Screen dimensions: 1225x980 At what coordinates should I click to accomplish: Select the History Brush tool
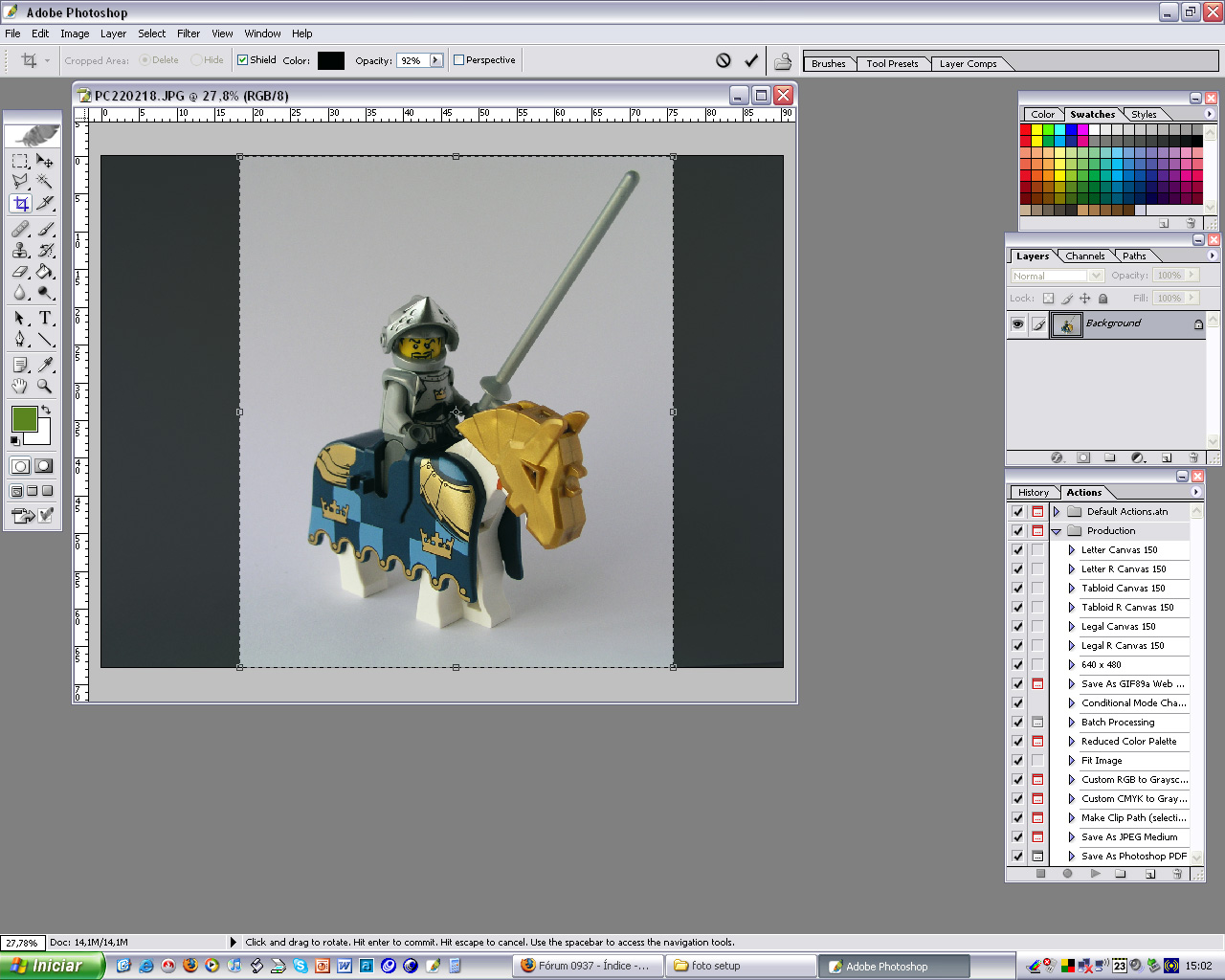(x=45, y=251)
